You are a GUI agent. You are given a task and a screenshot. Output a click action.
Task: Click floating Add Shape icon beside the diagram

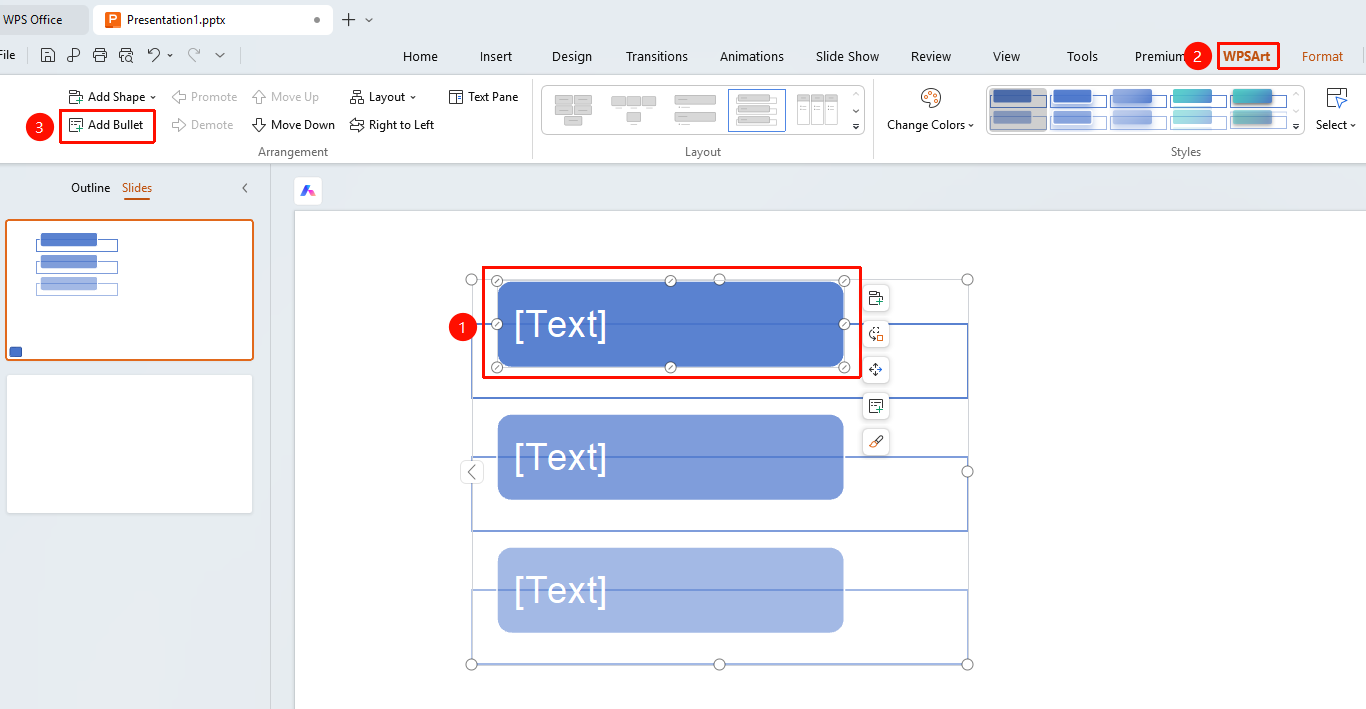pyautogui.click(x=876, y=298)
